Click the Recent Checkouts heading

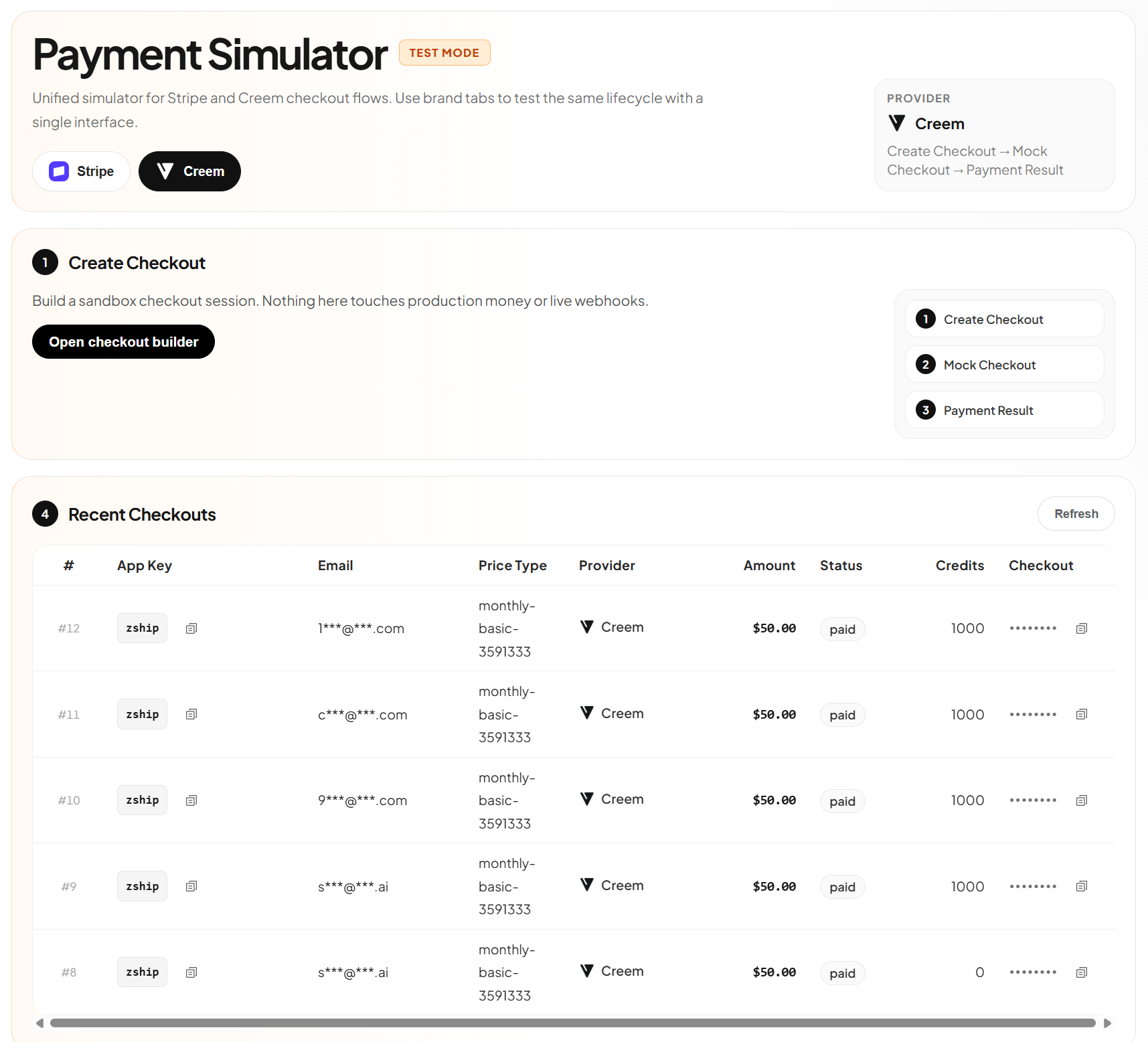[x=142, y=514]
